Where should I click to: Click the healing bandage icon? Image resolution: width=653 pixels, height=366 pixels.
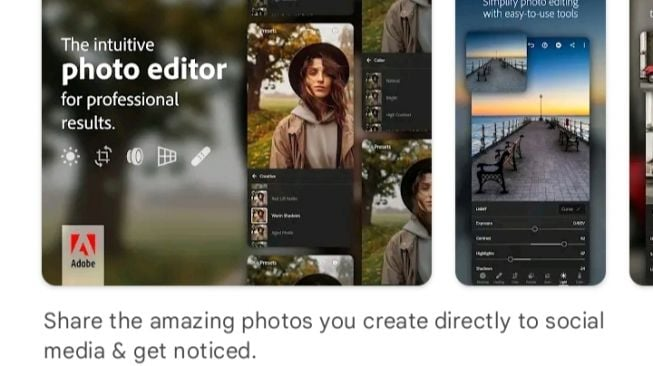pyautogui.click(x=200, y=157)
